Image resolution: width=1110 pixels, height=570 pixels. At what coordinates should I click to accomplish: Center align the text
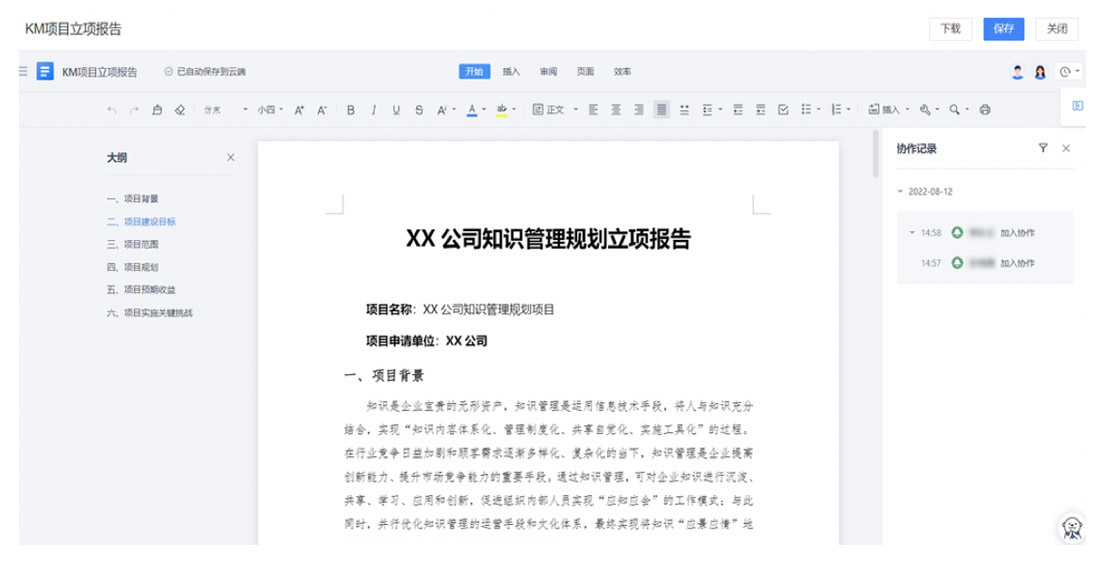(616, 110)
